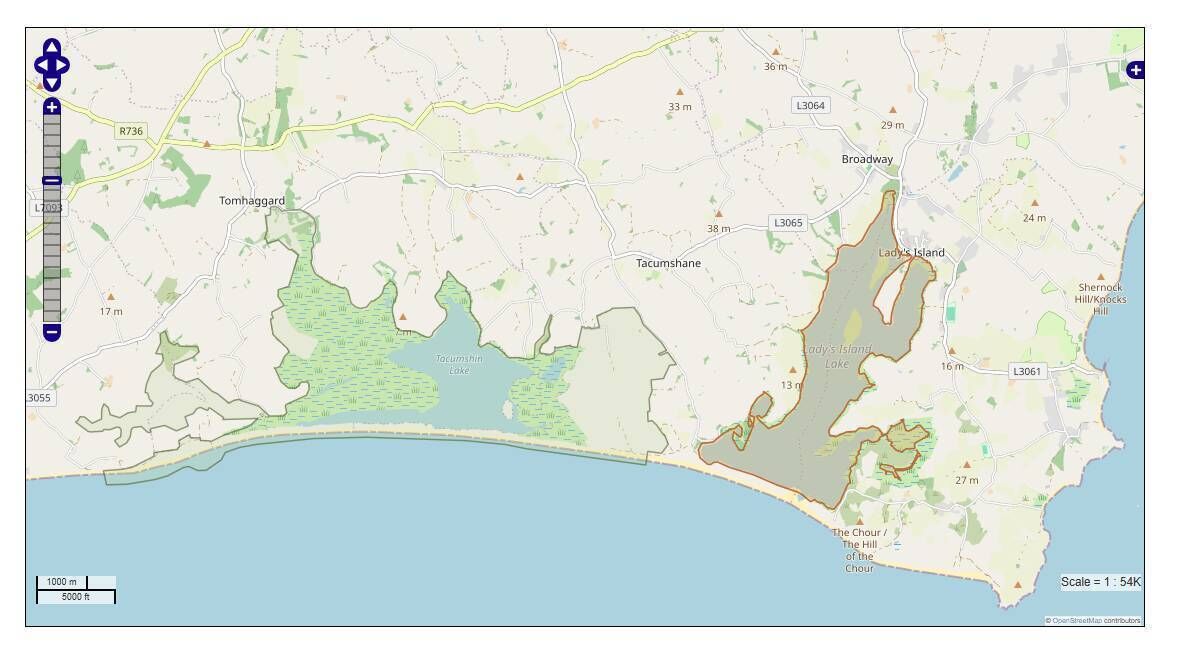Image resolution: width=1178 pixels, height=656 pixels.
Task: Click the L3065 road shield
Action: tap(788, 222)
